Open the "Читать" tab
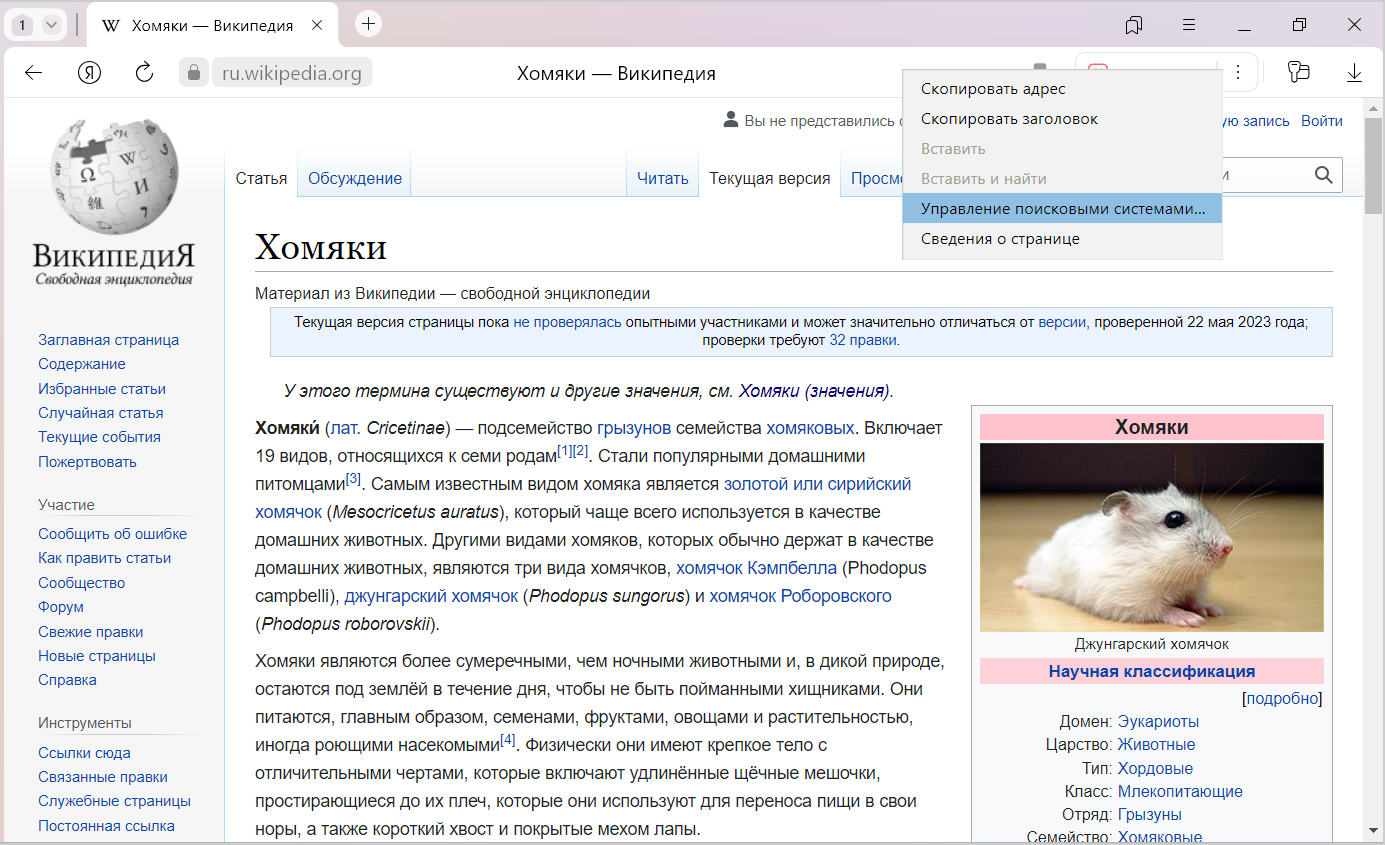The image size is (1385, 845). coord(662,178)
